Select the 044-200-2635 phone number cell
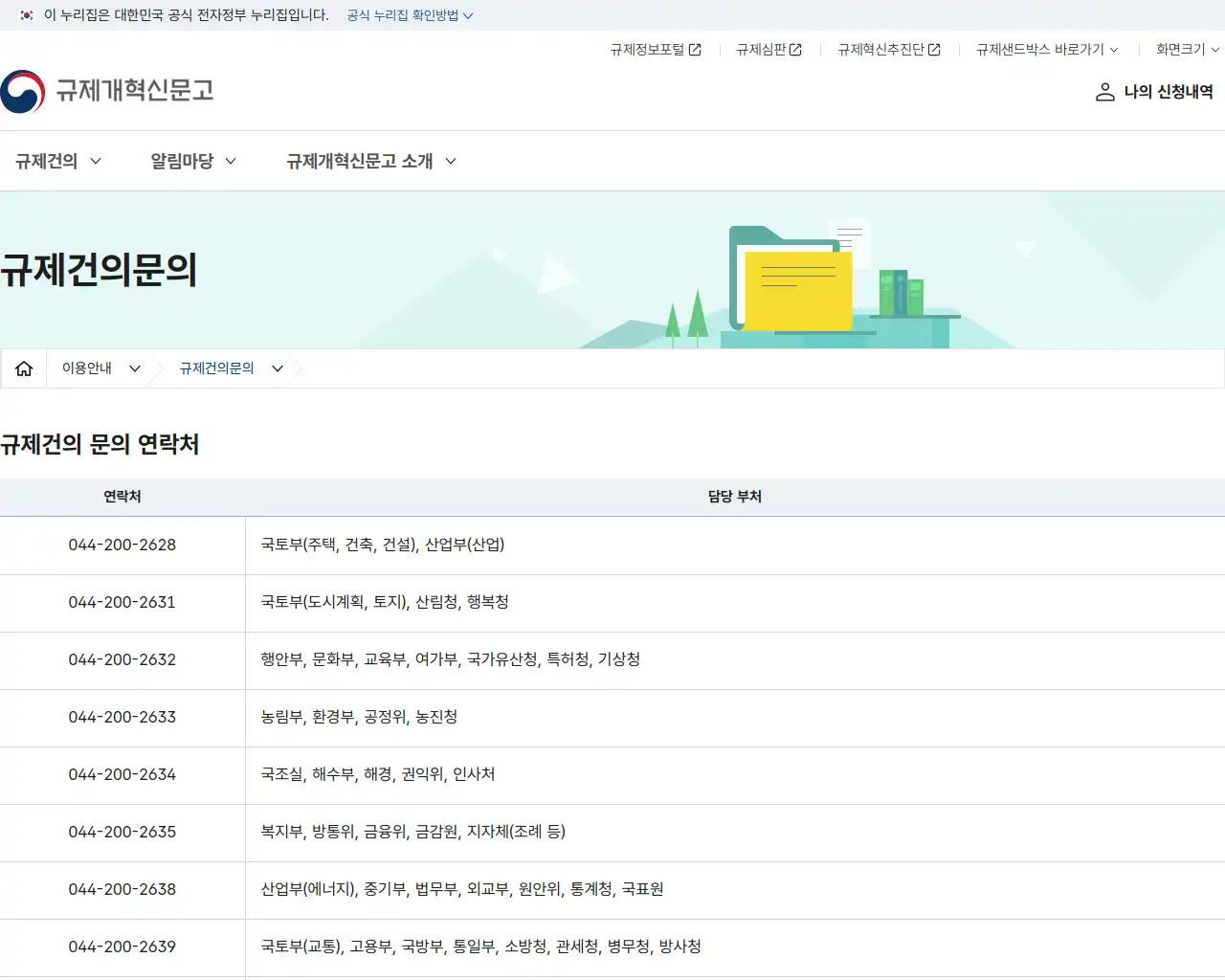The width and height of the screenshot is (1225, 980). click(x=122, y=833)
